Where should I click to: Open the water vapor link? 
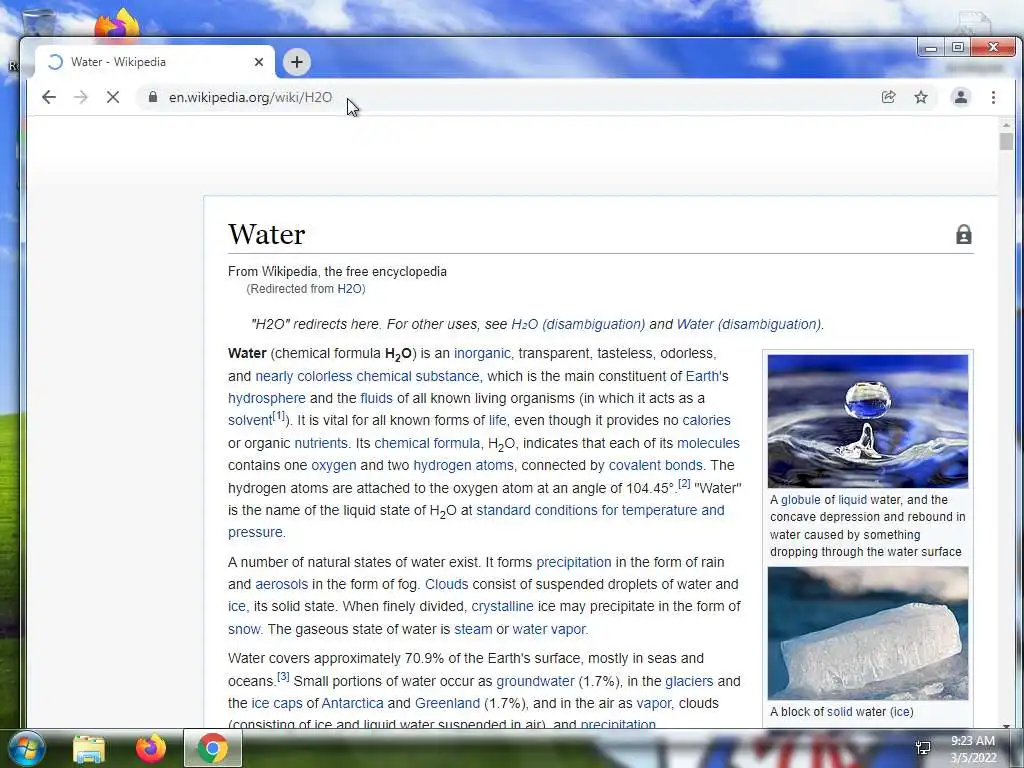[549, 630]
